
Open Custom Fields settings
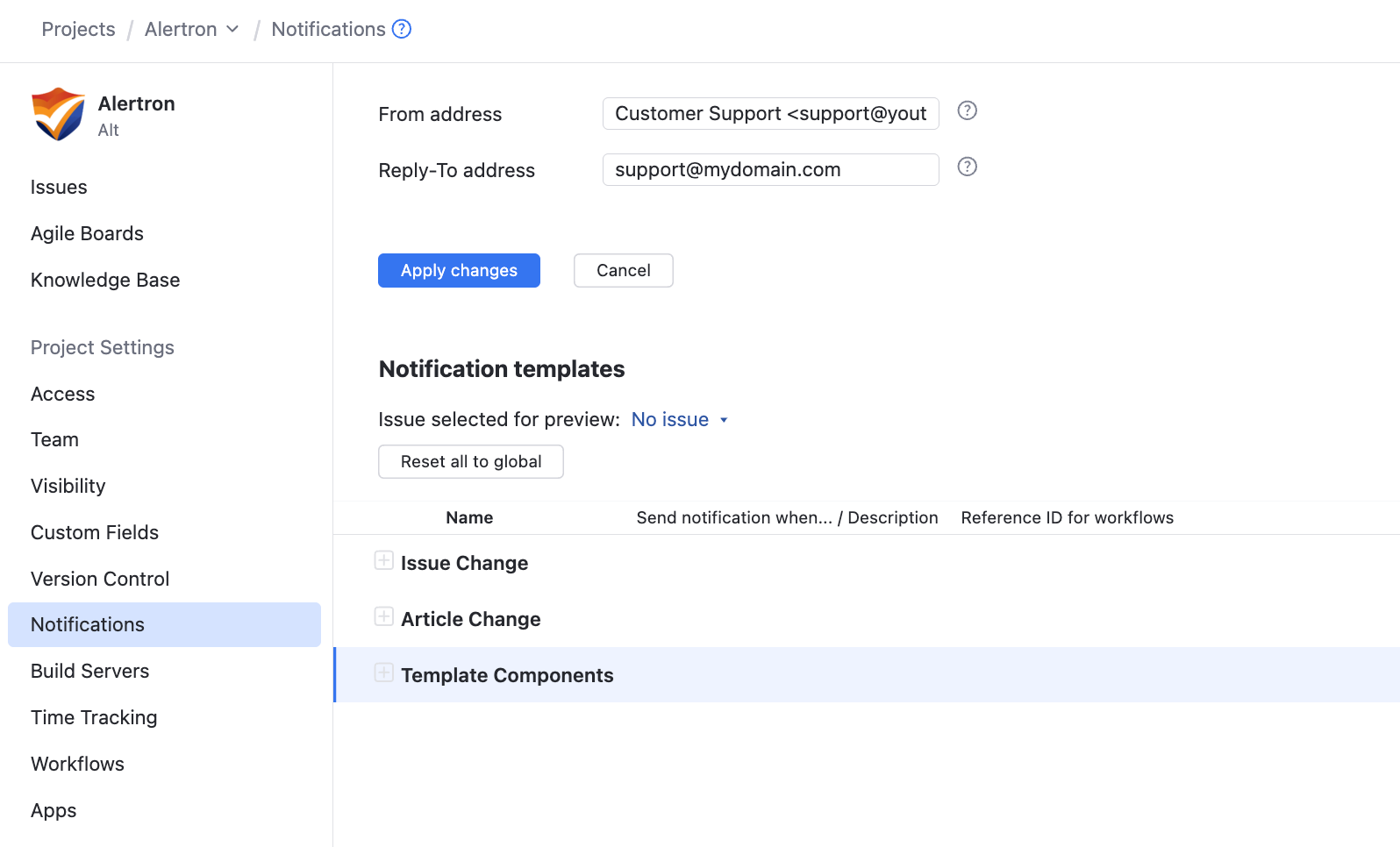click(95, 532)
